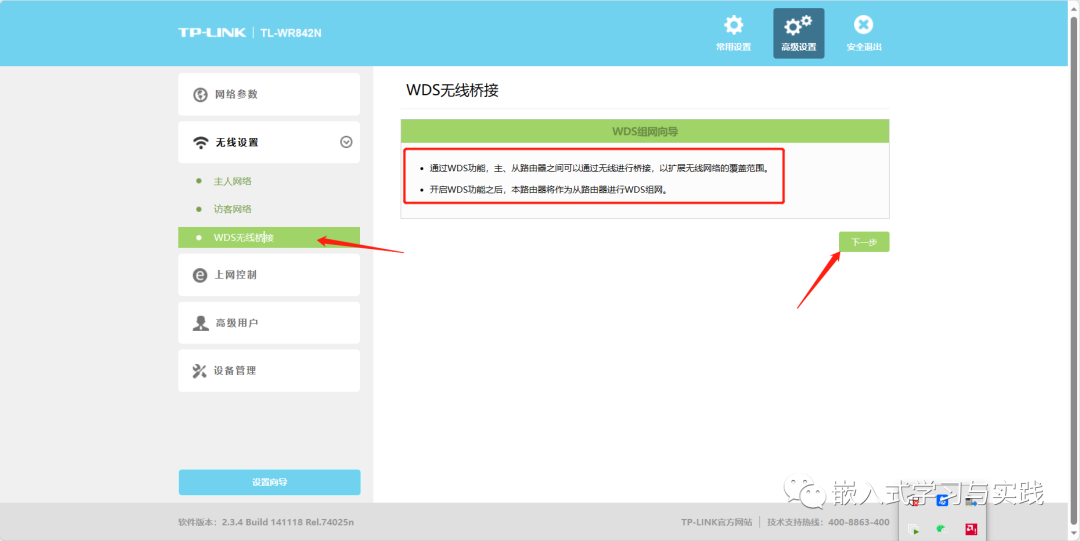This screenshot has width=1080, height=541.
Task: Click the WeChat tray icon
Action: click(x=941, y=529)
